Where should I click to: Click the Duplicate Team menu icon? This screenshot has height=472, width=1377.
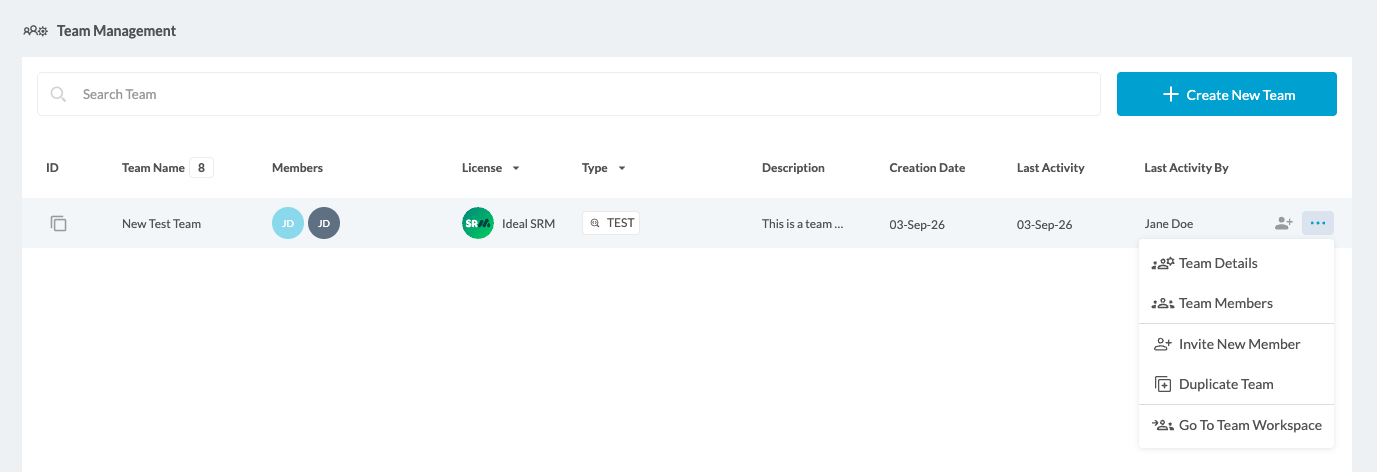click(1163, 384)
